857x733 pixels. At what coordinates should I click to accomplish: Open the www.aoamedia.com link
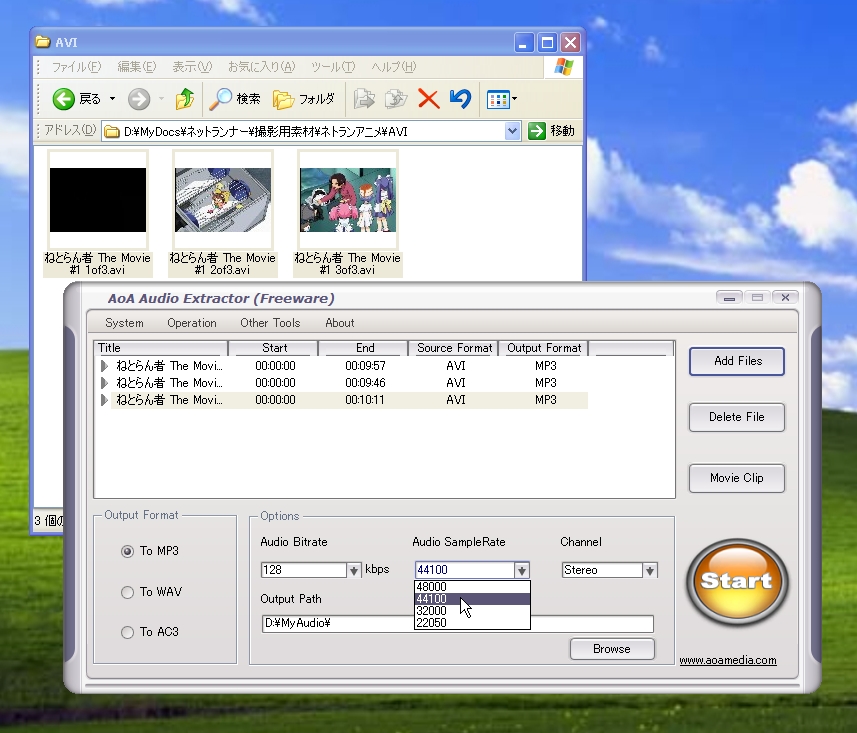(727, 660)
